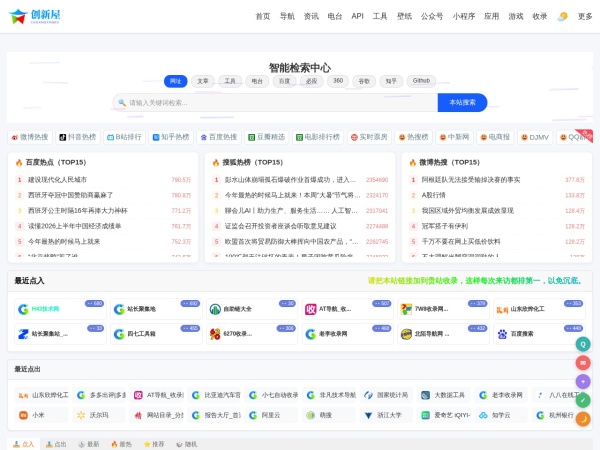Open 小程序 in the top navigation
This screenshot has width=600, height=450.
point(464,16)
